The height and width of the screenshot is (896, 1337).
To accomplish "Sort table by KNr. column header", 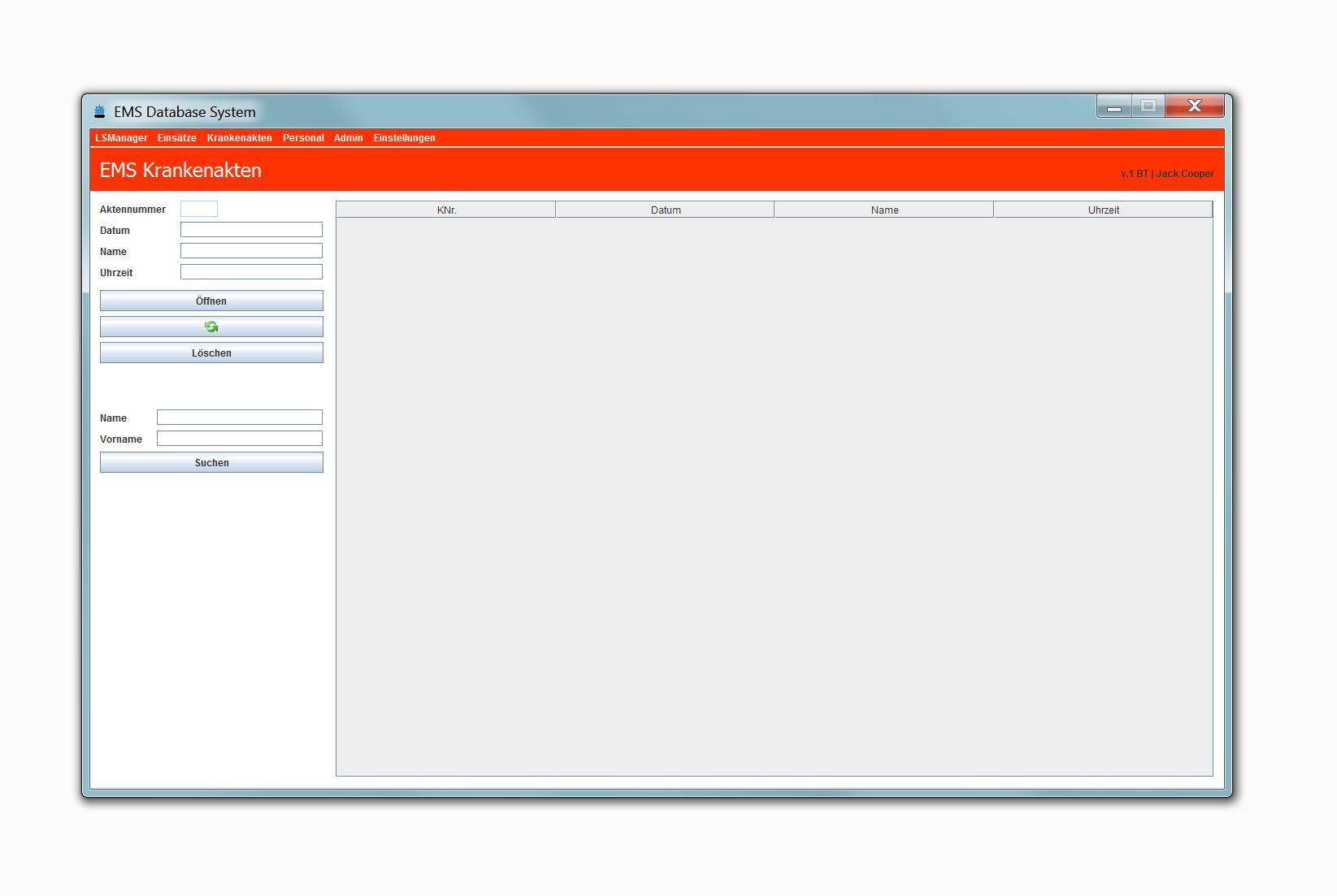I will click(446, 210).
